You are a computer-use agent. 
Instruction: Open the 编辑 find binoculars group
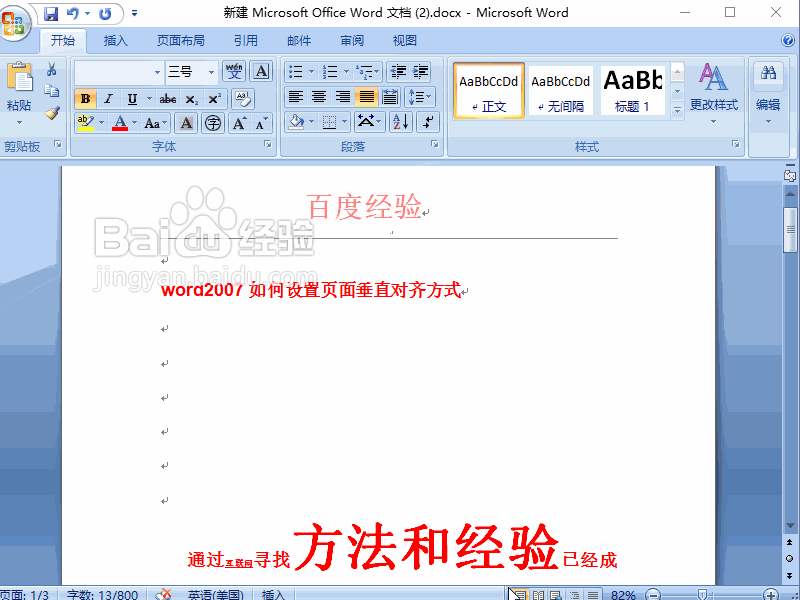(768, 94)
